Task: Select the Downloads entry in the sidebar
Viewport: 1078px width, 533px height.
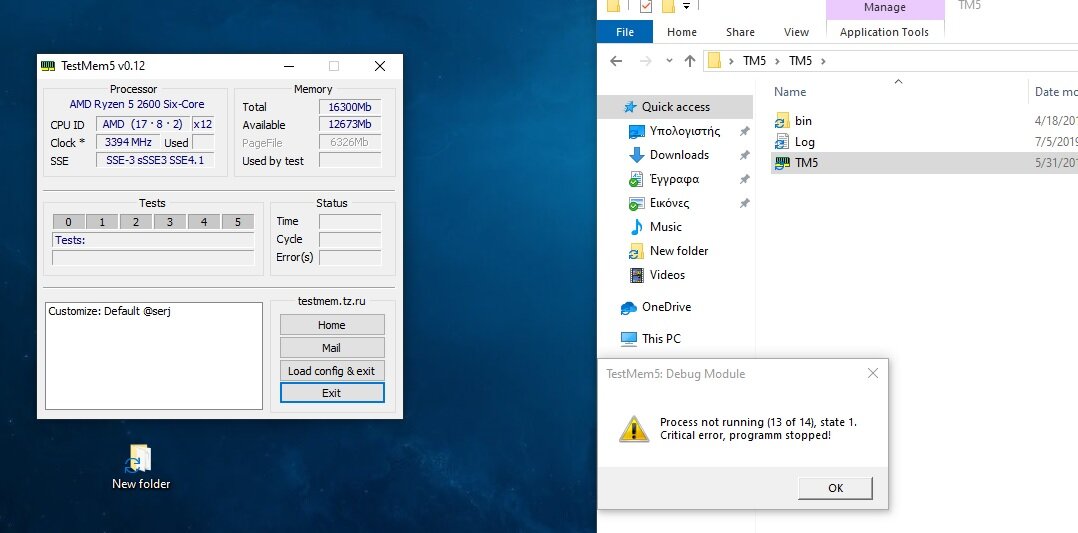Action: pos(679,155)
